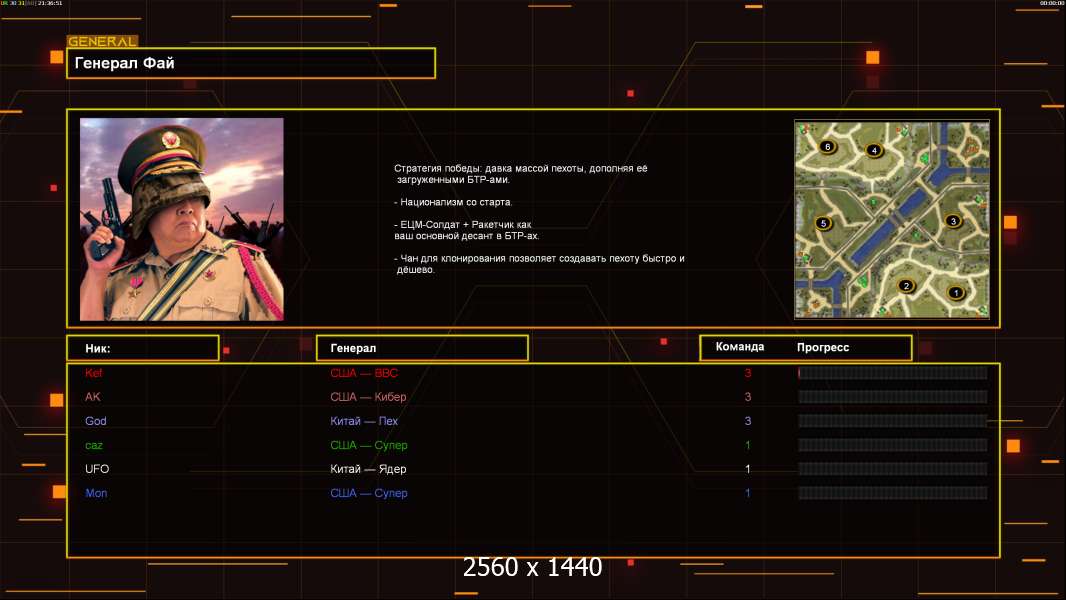Click «США — ВВС» general entry
The width and height of the screenshot is (1066, 600).
tap(364, 373)
